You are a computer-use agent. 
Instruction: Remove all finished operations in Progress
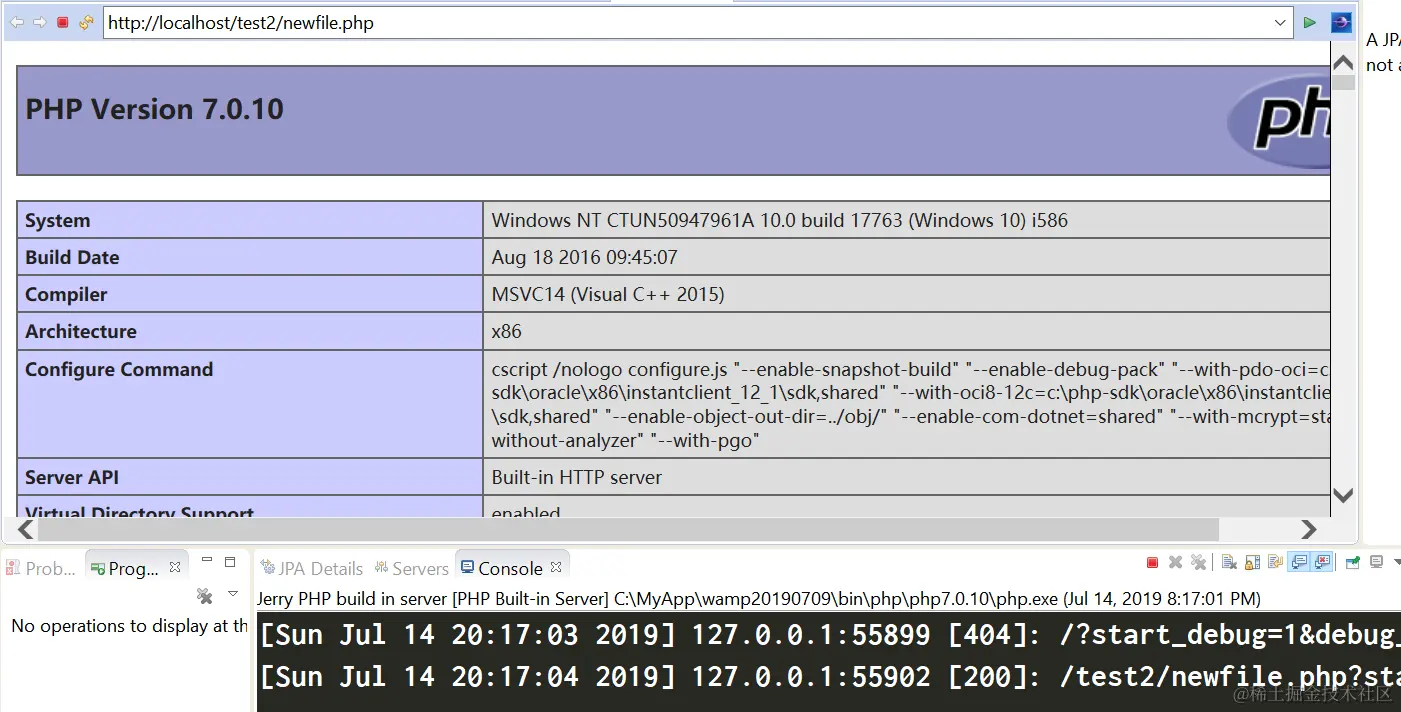pos(205,596)
